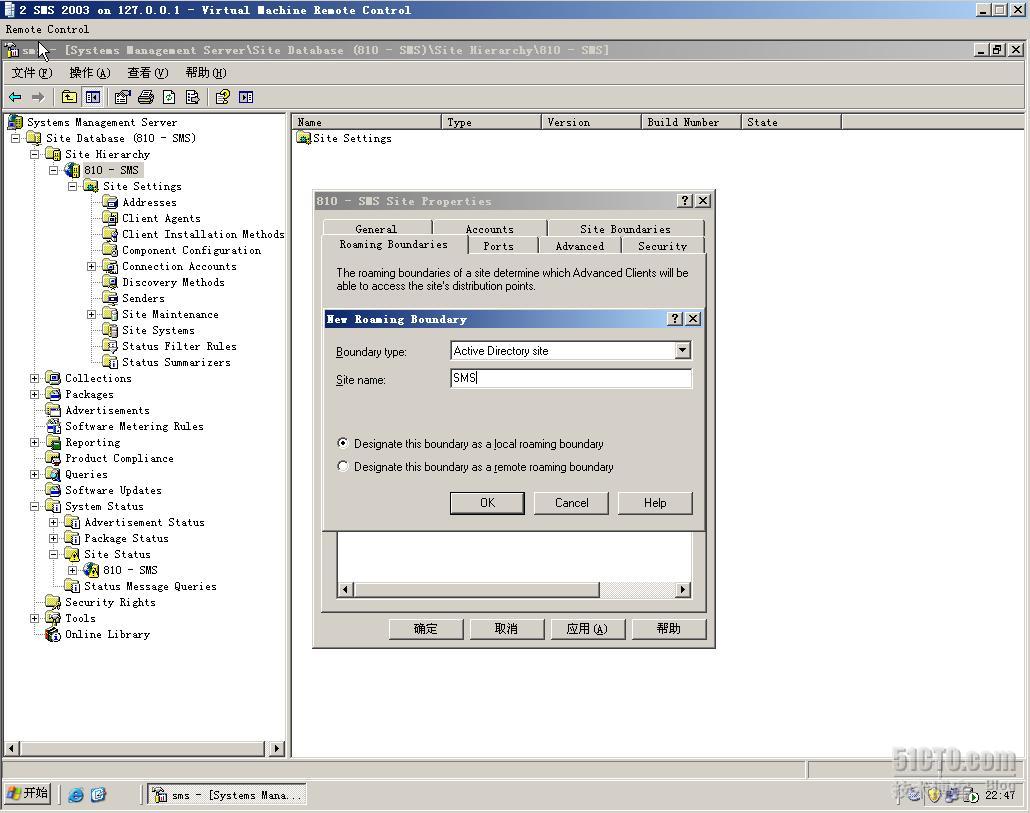Expand the Reporting node

pos(35,443)
